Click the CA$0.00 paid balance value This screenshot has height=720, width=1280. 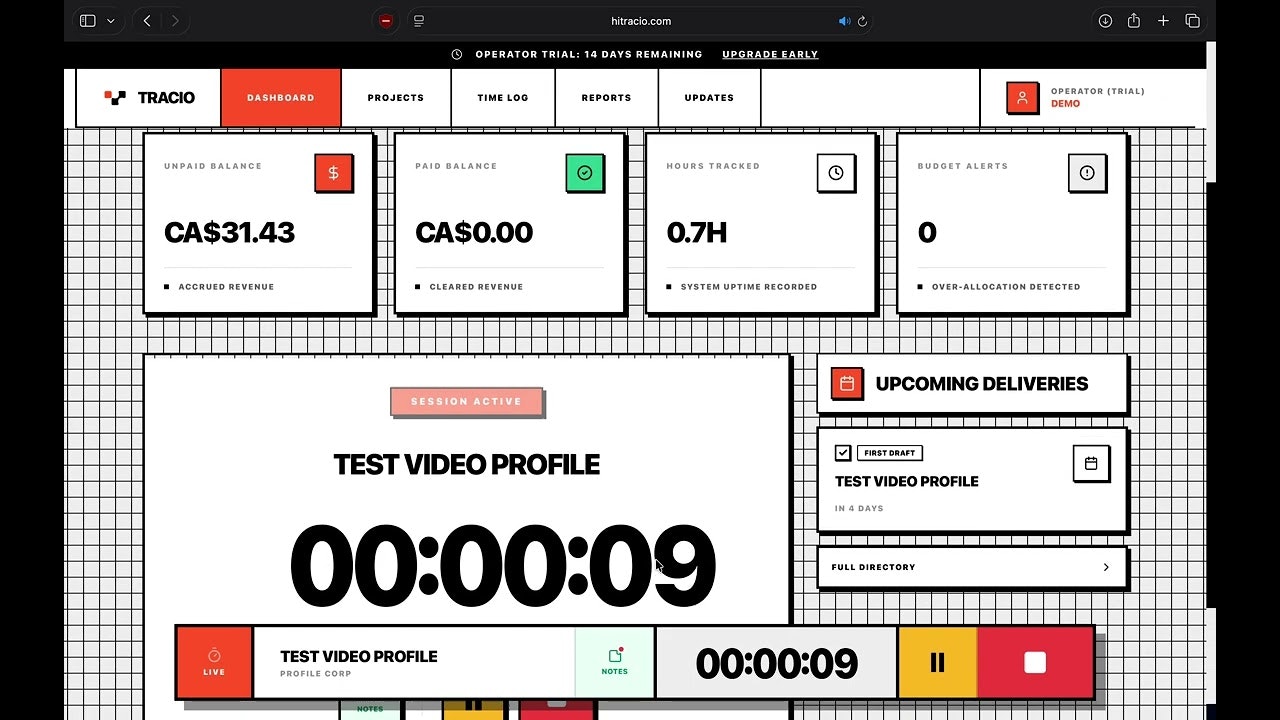(x=474, y=233)
